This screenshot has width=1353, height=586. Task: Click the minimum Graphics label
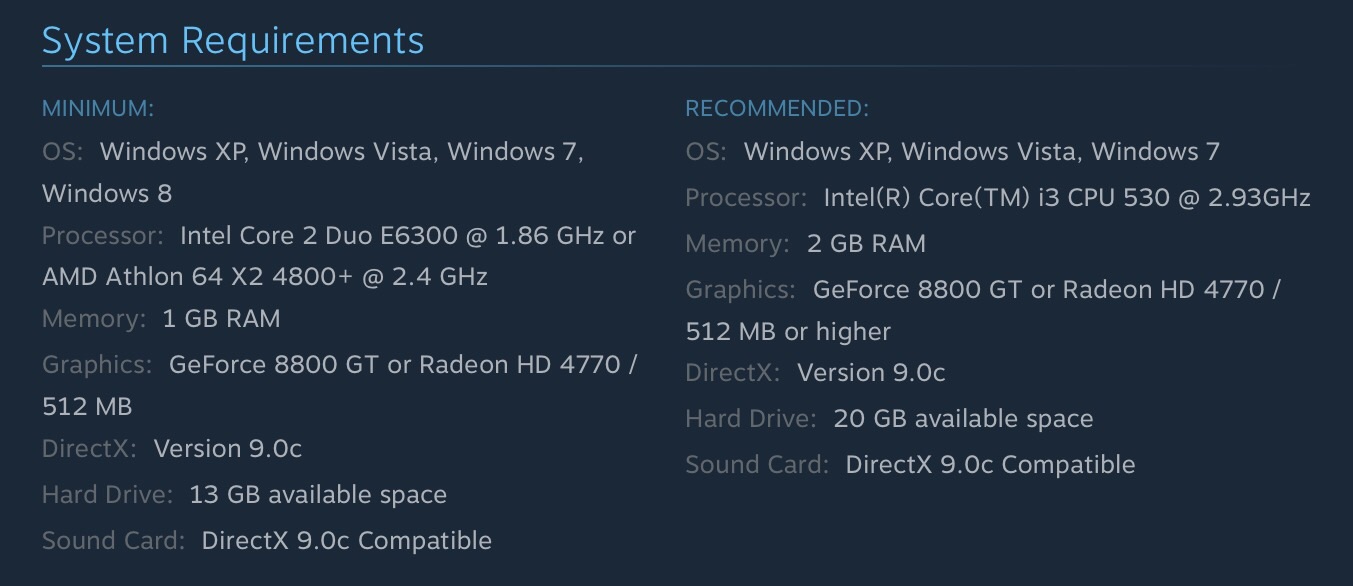click(x=97, y=364)
